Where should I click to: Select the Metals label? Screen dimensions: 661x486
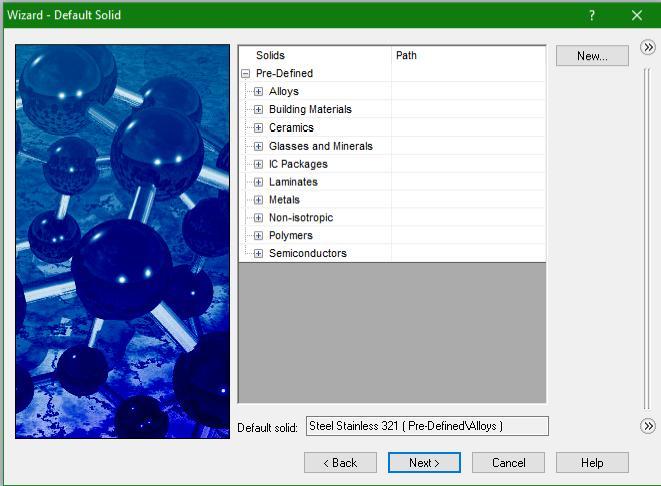pyautogui.click(x=284, y=199)
